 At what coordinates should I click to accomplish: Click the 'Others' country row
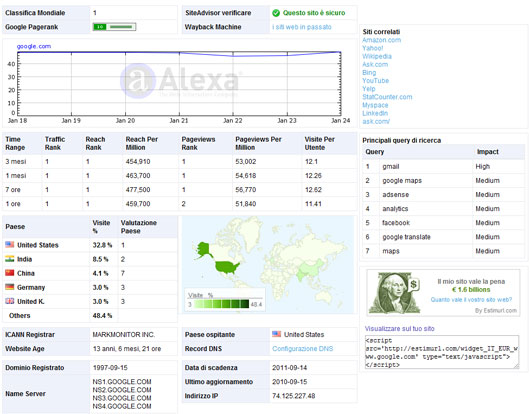click(x=90, y=315)
